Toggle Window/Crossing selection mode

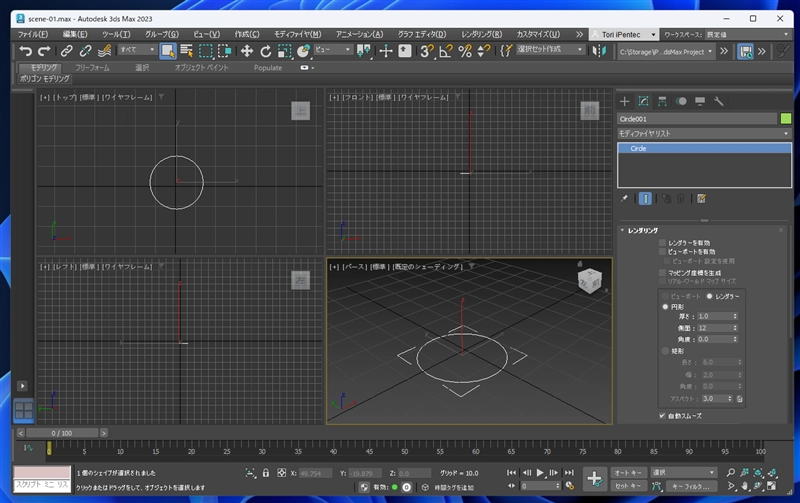coord(224,51)
